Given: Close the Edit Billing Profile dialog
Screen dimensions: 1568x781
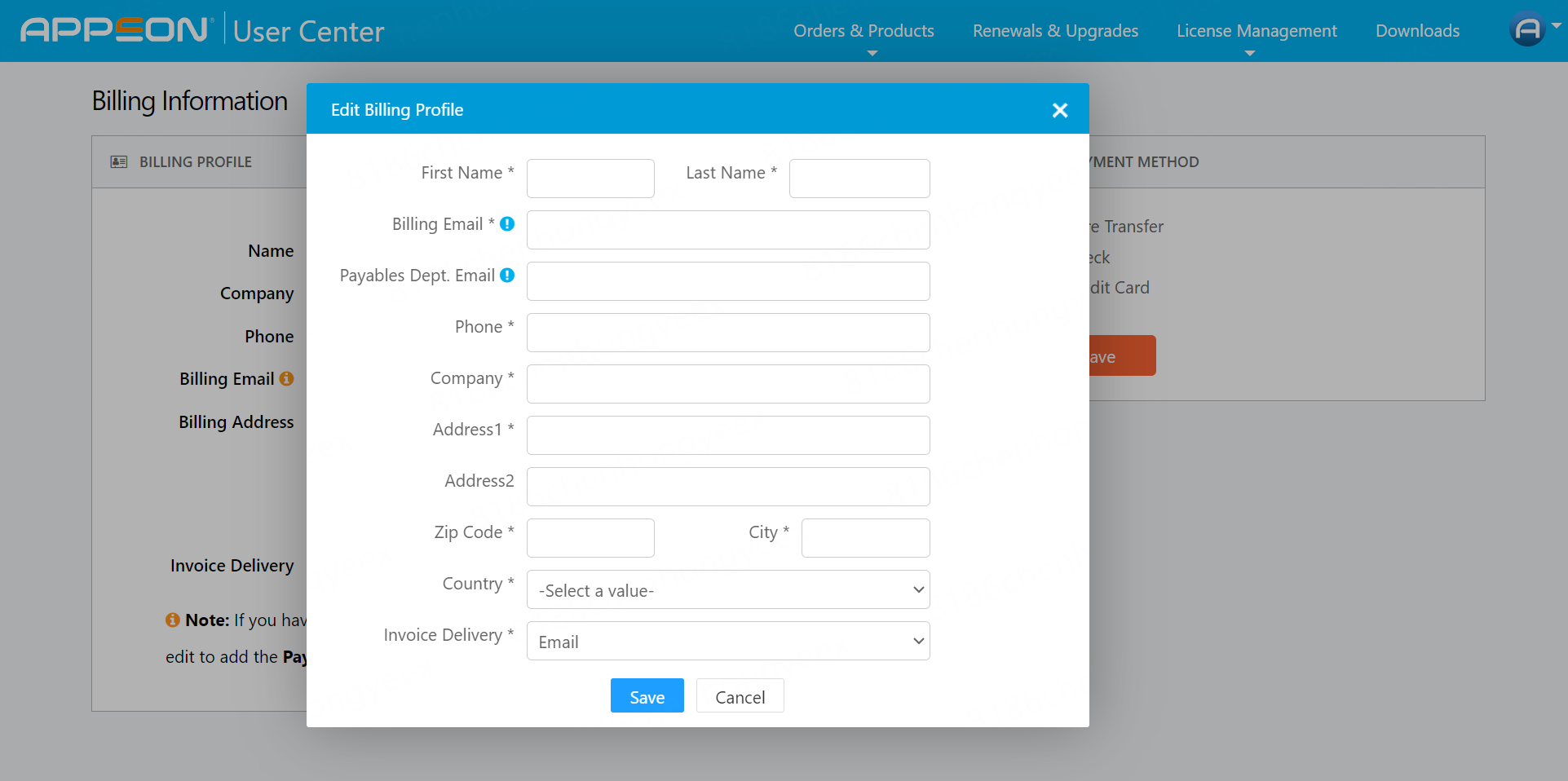Looking at the screenshot, I should (x=1059, y=110).
